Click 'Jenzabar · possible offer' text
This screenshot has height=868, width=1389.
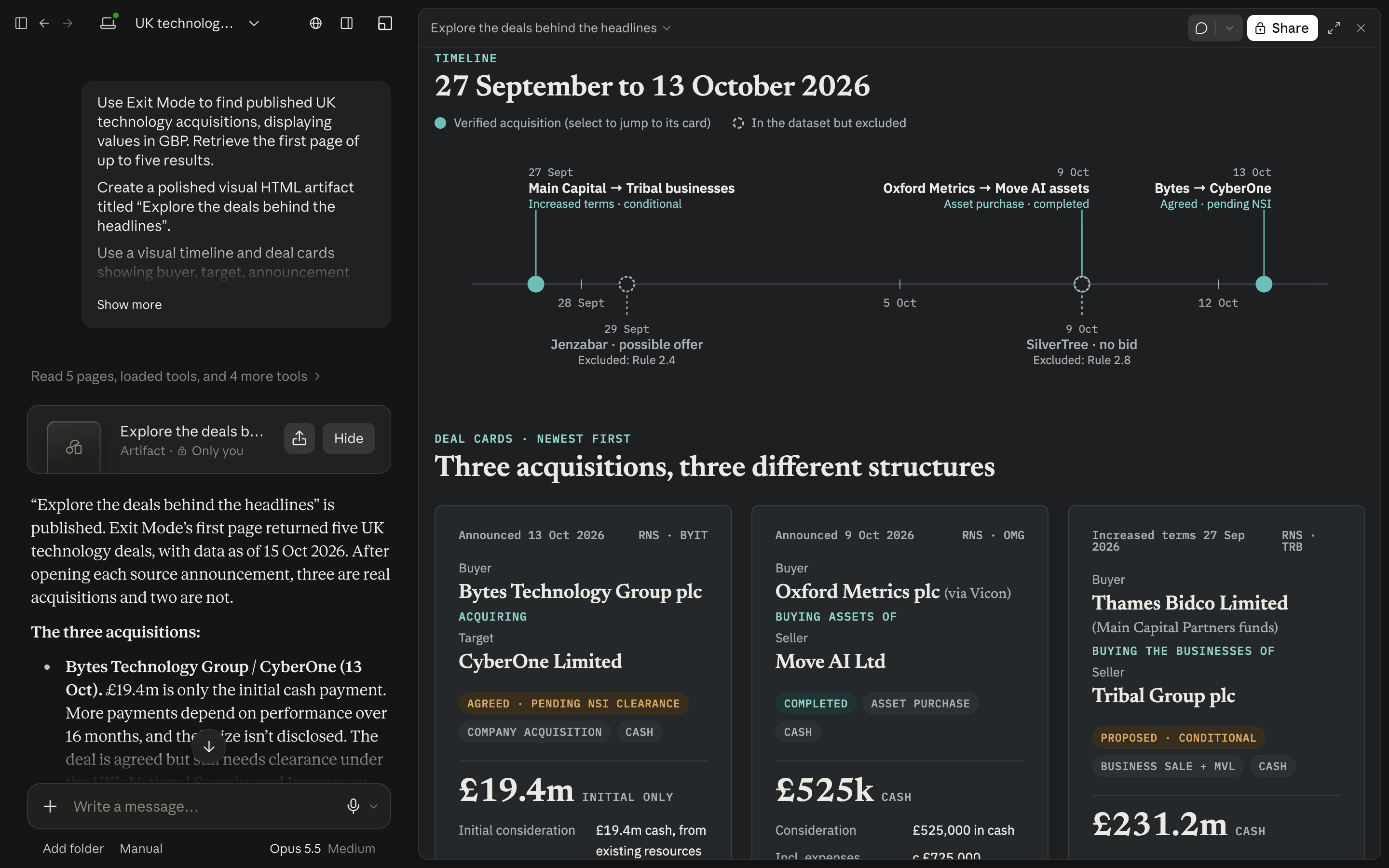[x=627, y=344]
